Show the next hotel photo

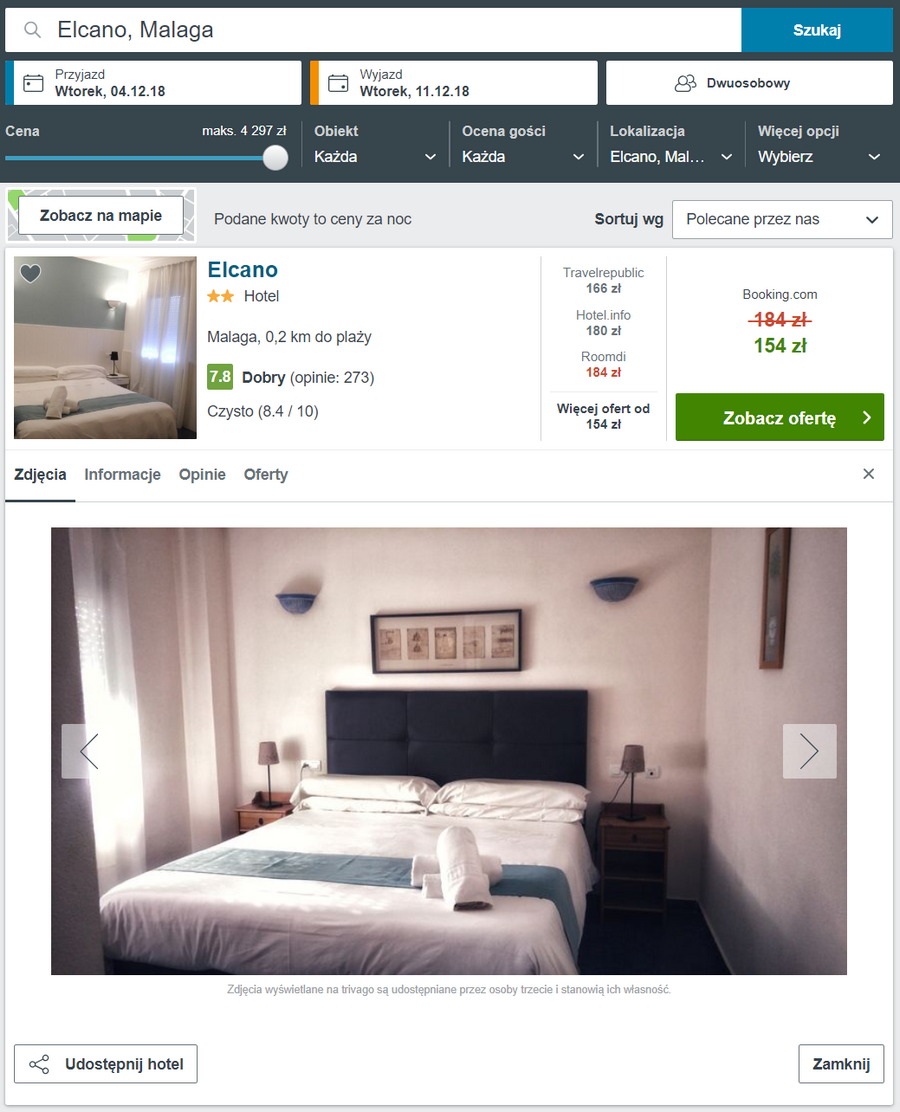pyautogui.click(x=809, y=751)
